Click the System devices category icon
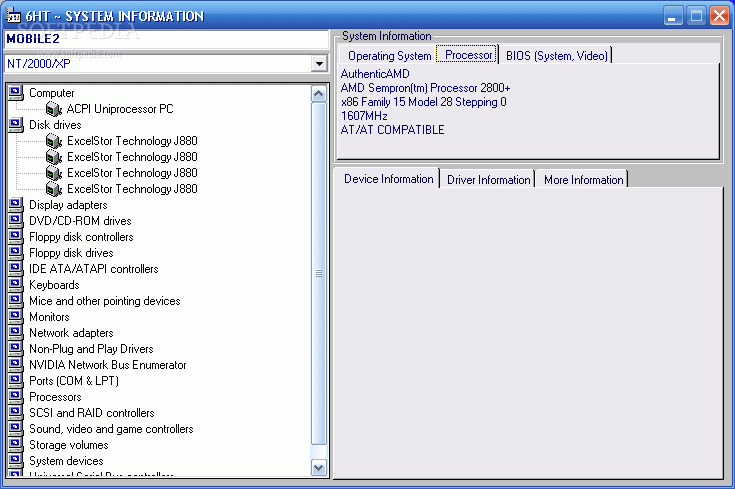The height and width of the screenshot is (489, 735). (15, 460)
